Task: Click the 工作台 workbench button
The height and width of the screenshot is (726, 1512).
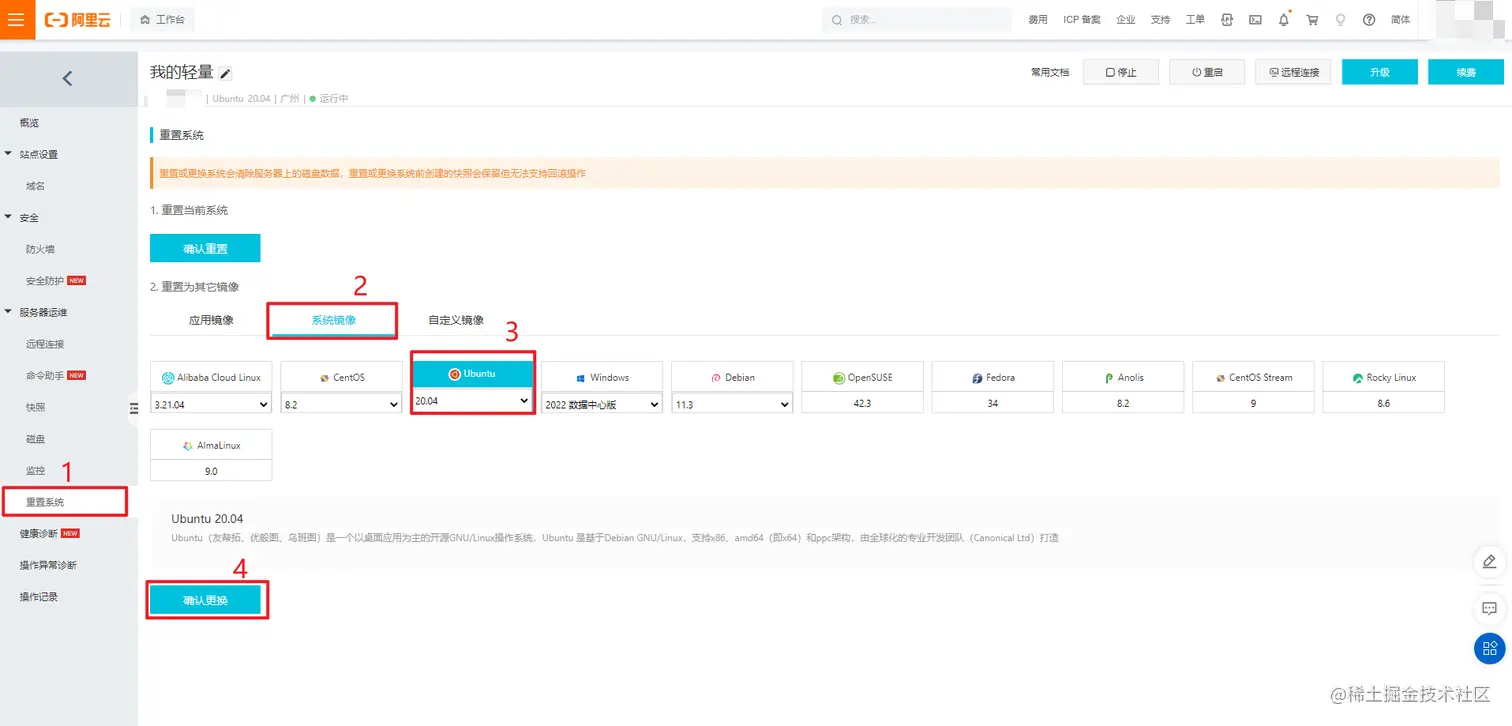Action: click(163, 19)
